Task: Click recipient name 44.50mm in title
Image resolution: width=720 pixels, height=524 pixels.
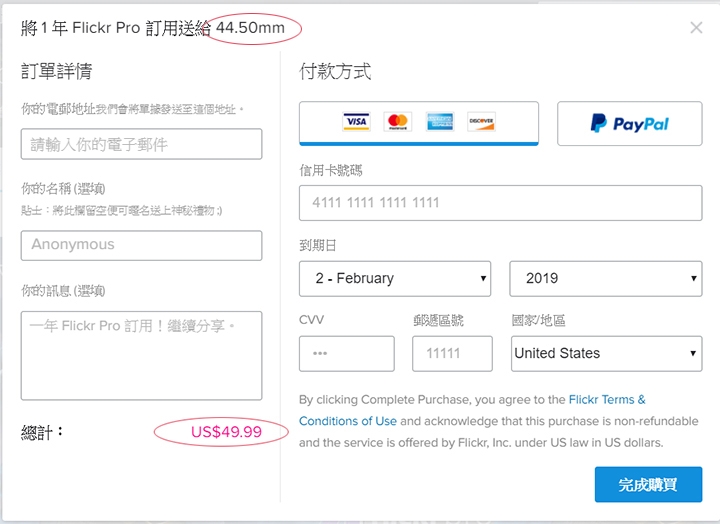Action: [250, 28]
